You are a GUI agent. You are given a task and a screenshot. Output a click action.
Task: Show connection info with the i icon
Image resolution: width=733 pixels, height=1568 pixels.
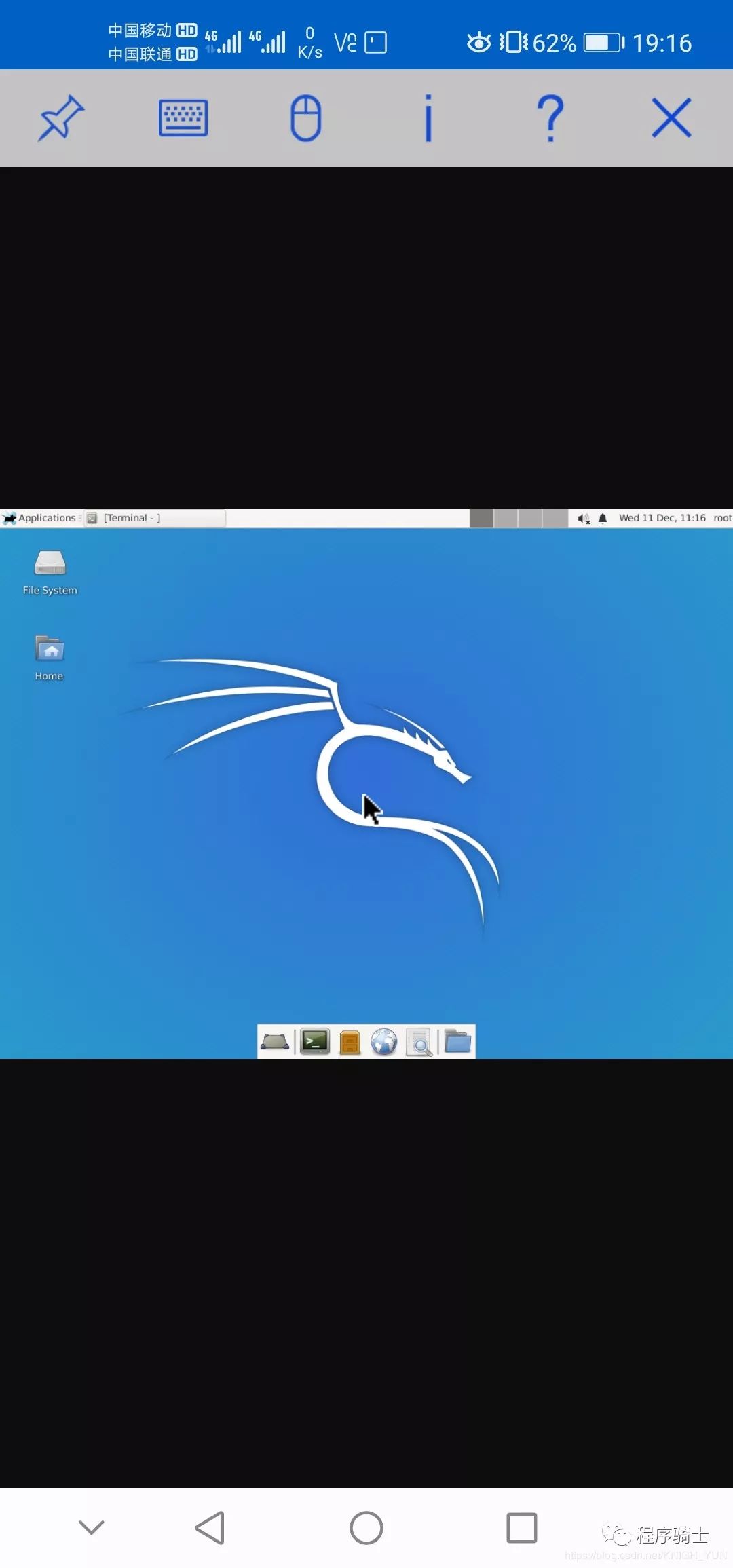pyautogui.click(x=428, y=118)
